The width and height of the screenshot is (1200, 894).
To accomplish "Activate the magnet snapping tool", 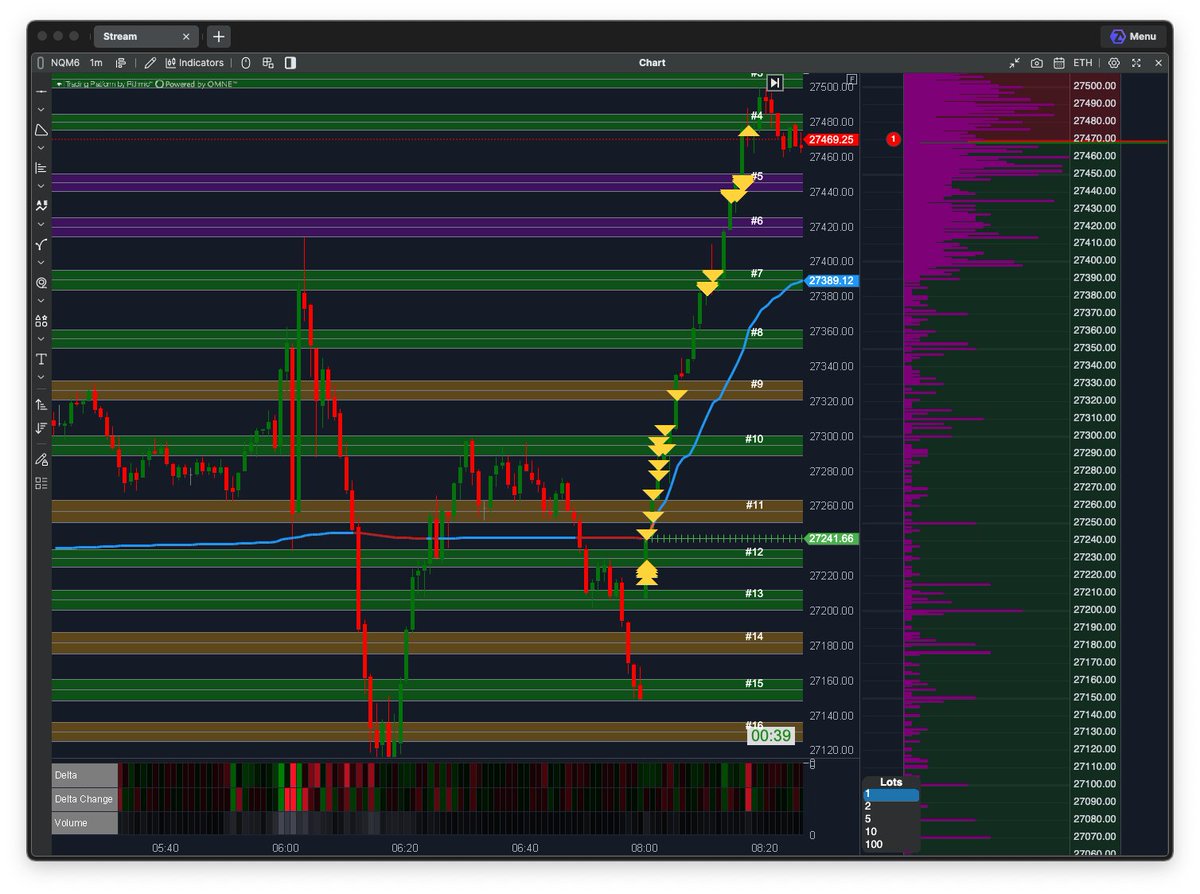I will (40, 282).
